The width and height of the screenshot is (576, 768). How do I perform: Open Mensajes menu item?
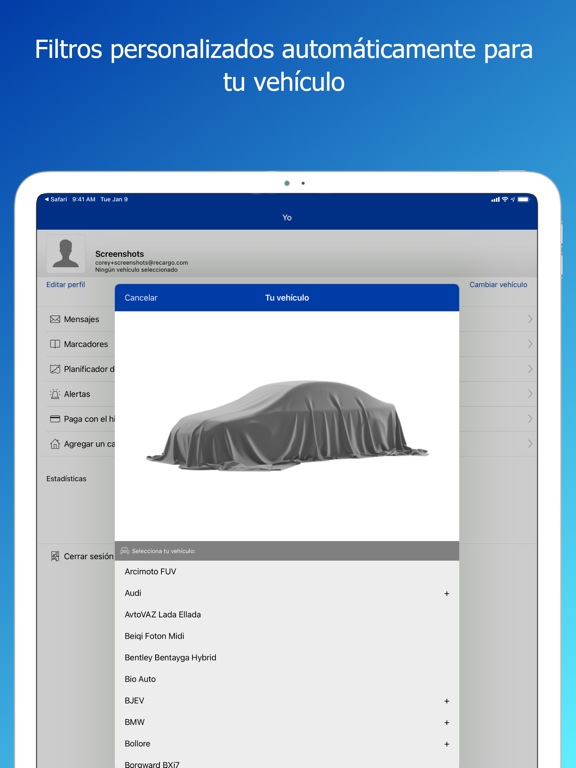pos(81,319)
